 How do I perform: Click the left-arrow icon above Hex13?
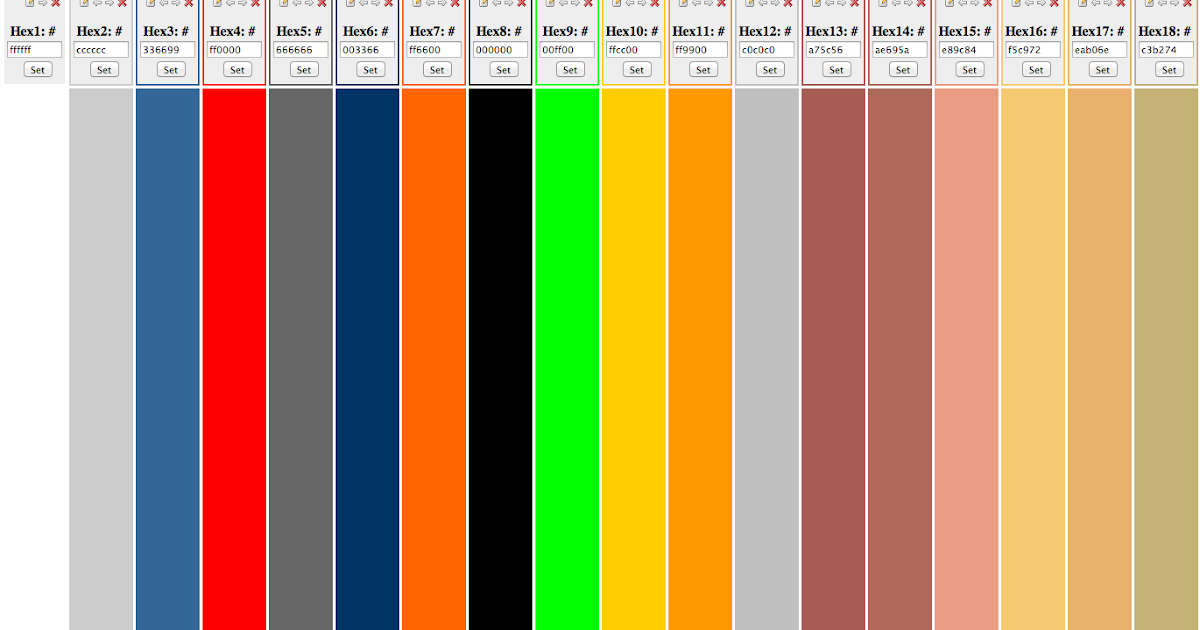(828, 4)
